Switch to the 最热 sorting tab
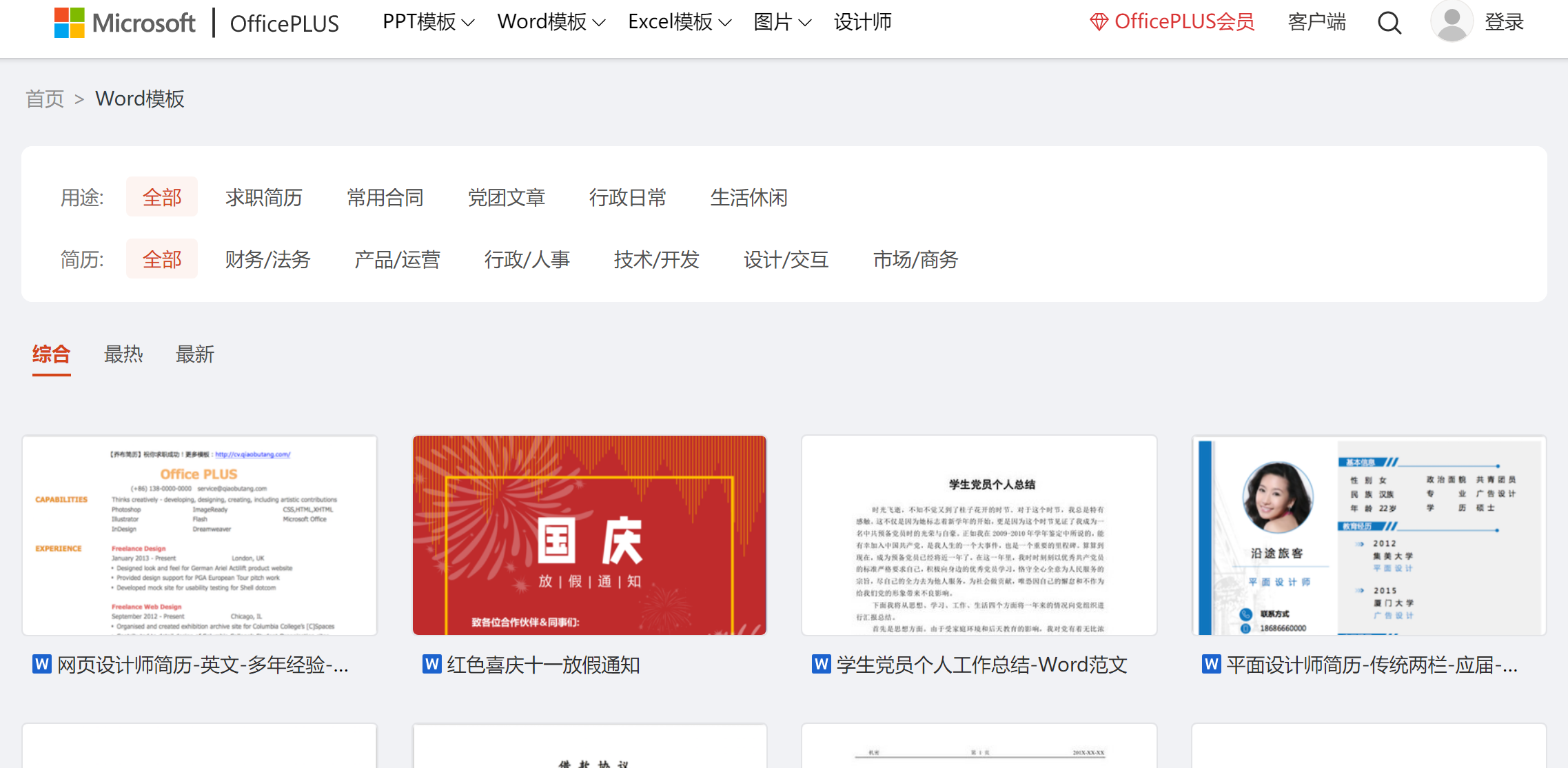 123,354
